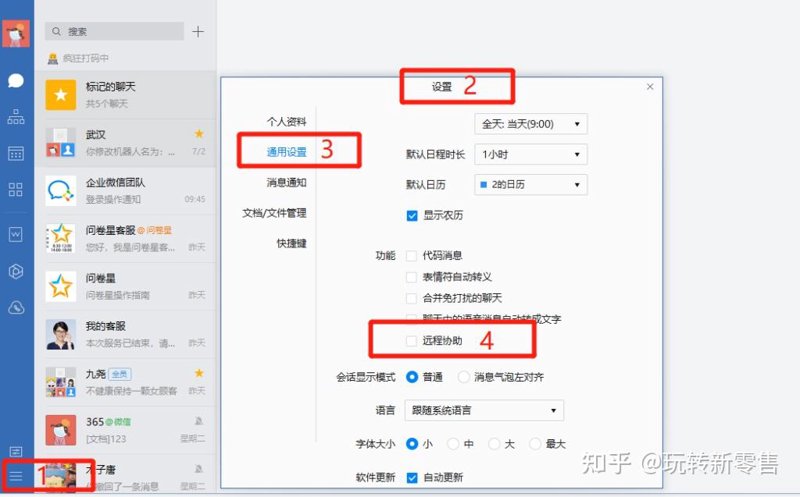
Task: Open the 武汉 chat row
Action: tap(126, 143)
